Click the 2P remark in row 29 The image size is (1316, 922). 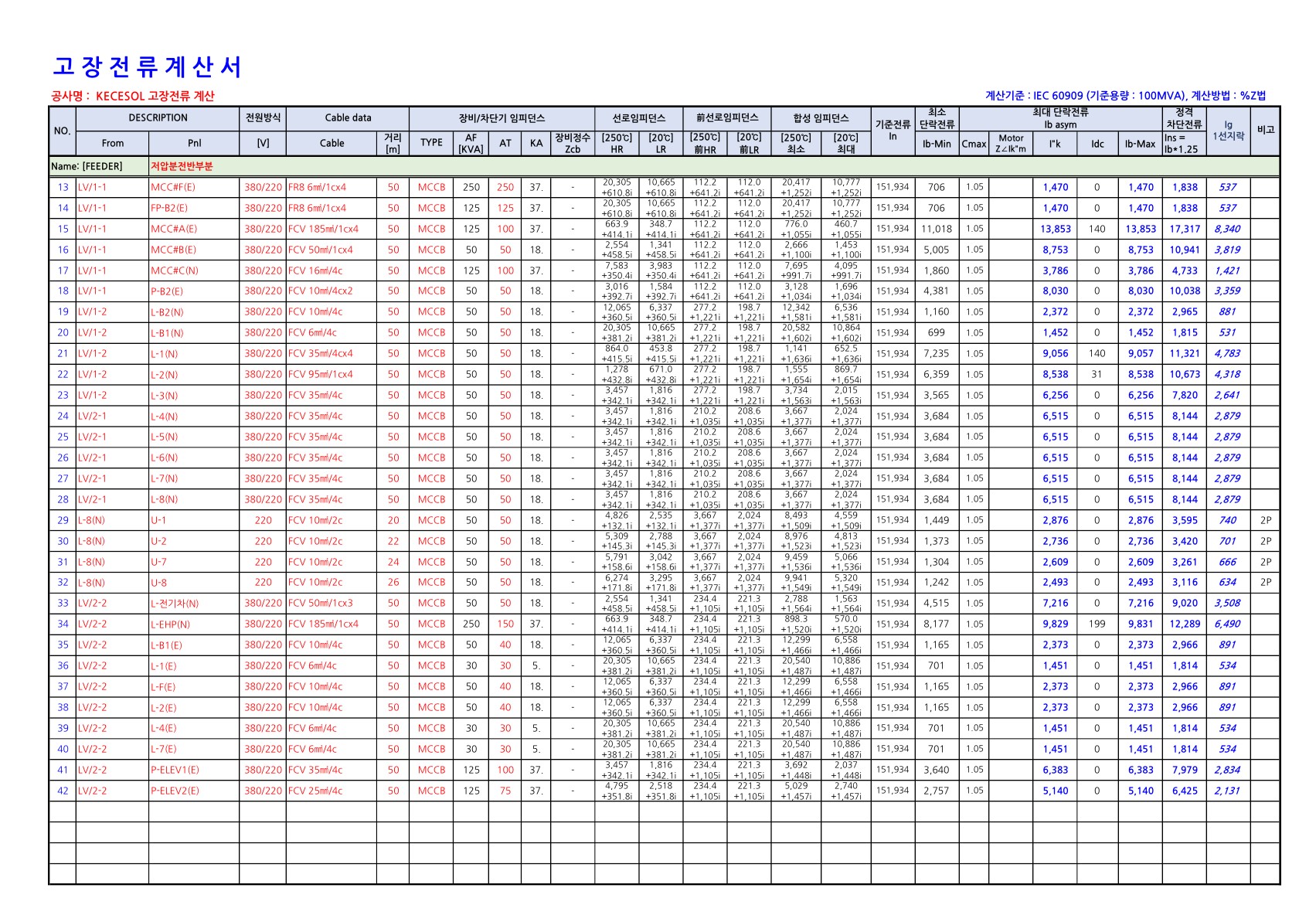[1265, 520]
